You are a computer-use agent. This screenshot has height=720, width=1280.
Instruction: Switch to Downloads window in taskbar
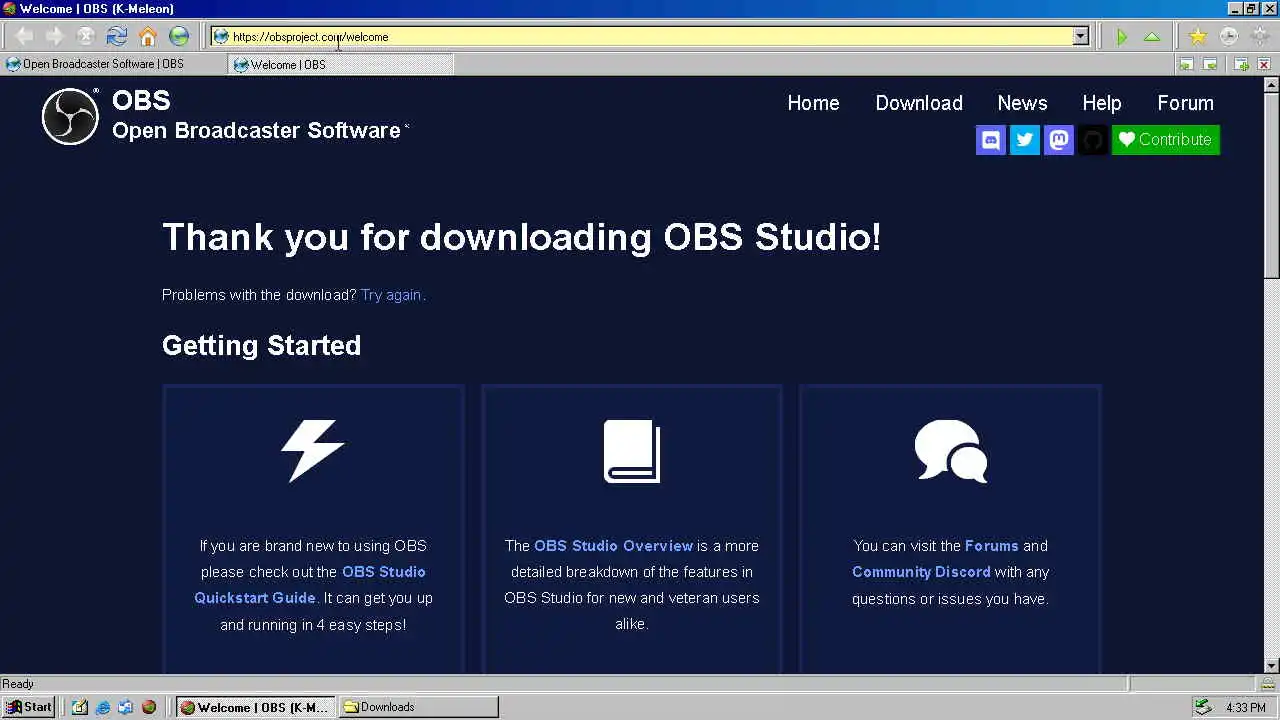[418, 707]
